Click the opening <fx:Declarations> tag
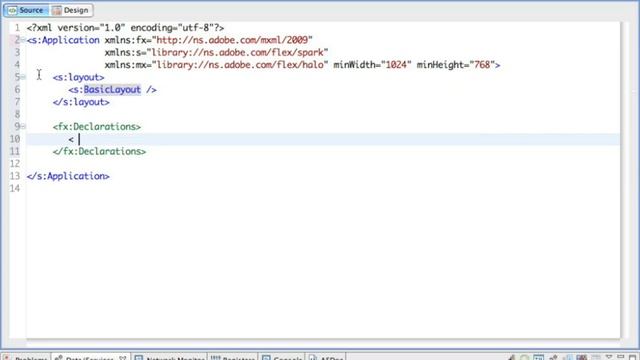The height and width of the screenshot is (360, 640). pyautogui.click(x=97, y=127)
